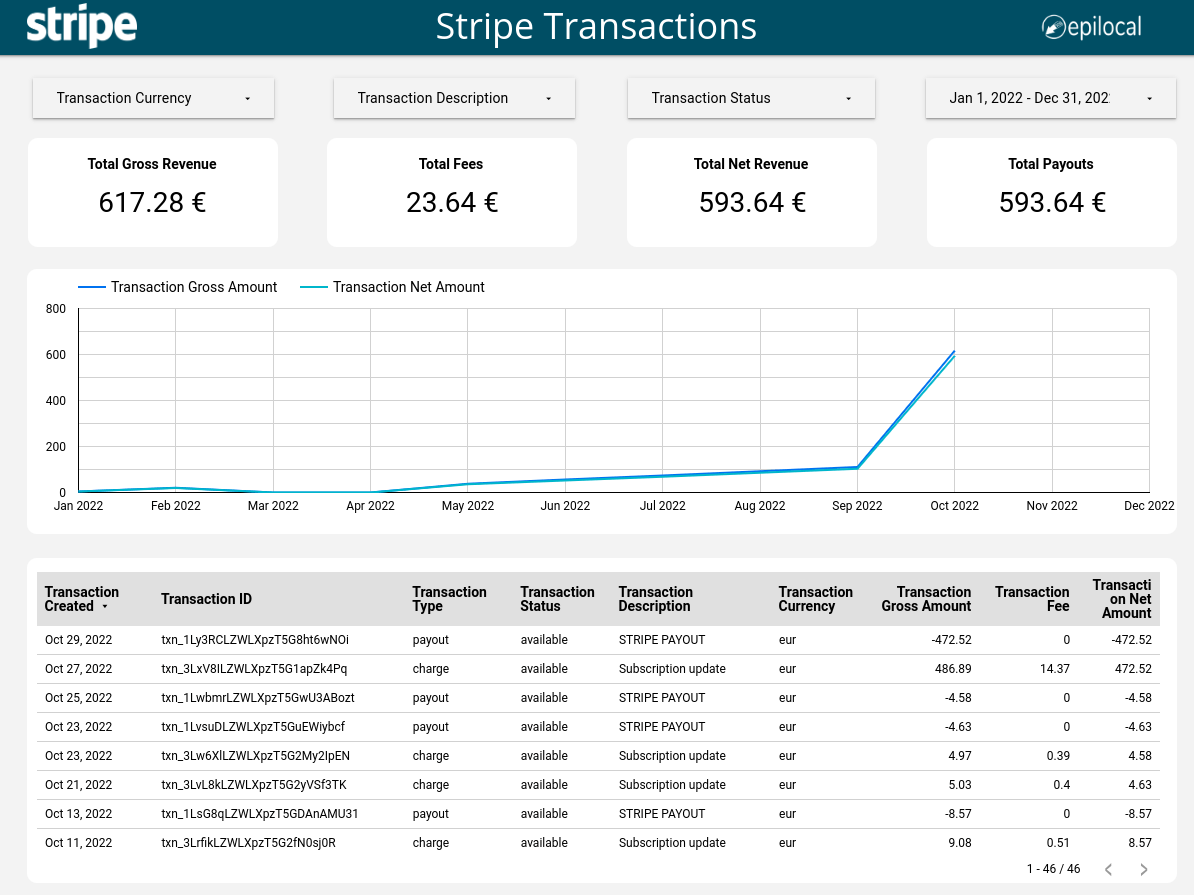Viewport: 1194px width, 895px height.
Task: Click the previous page chevron in pagination
Action: [1108, 870]
